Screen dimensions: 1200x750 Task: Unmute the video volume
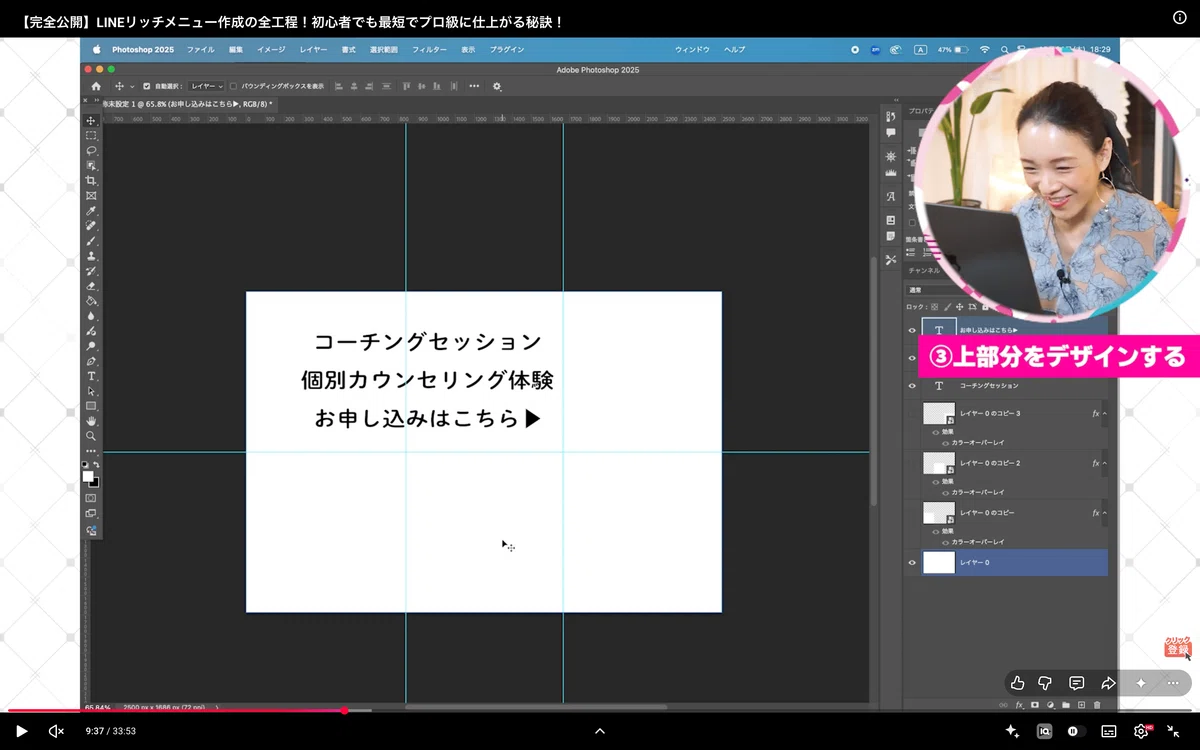[56, 731]
